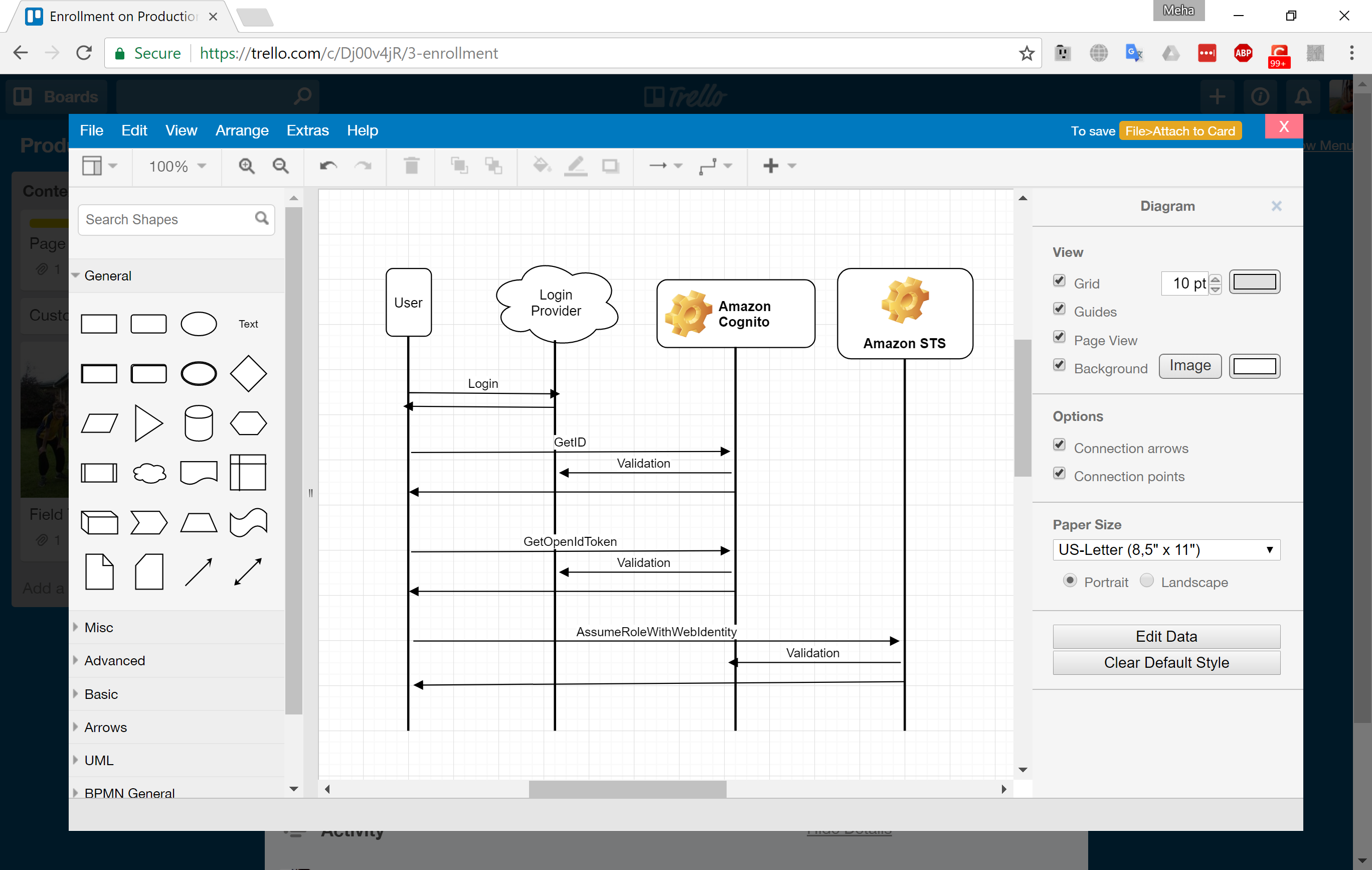Click the Edit Data button

pyautogui.click(x=1166, y=636)
